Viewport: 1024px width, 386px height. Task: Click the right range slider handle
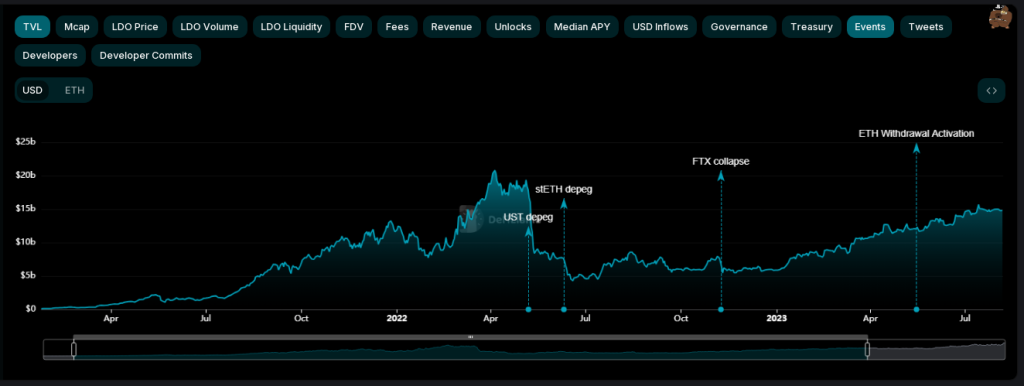point(867,350)
